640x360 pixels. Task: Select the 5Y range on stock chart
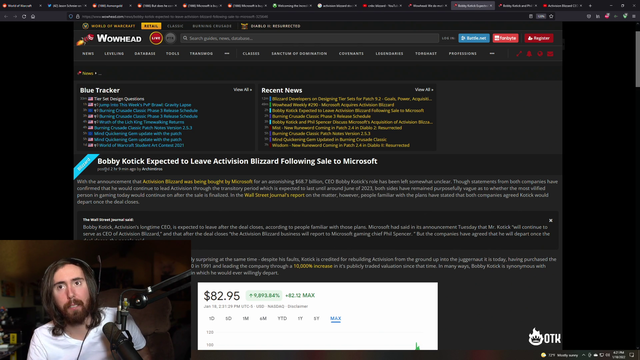pos(316,318)
